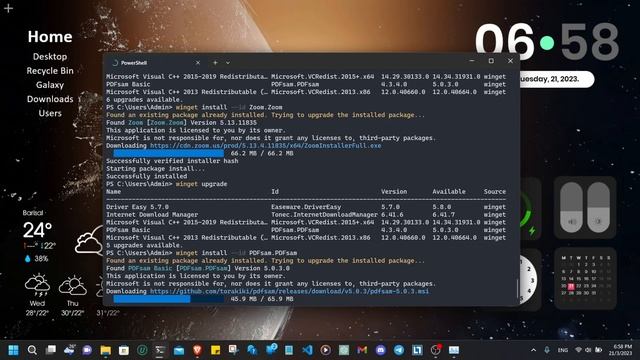Click the Terminal vertical scrollbar
640x360 pixels.
pyautogui.click(x=517, y=289)
